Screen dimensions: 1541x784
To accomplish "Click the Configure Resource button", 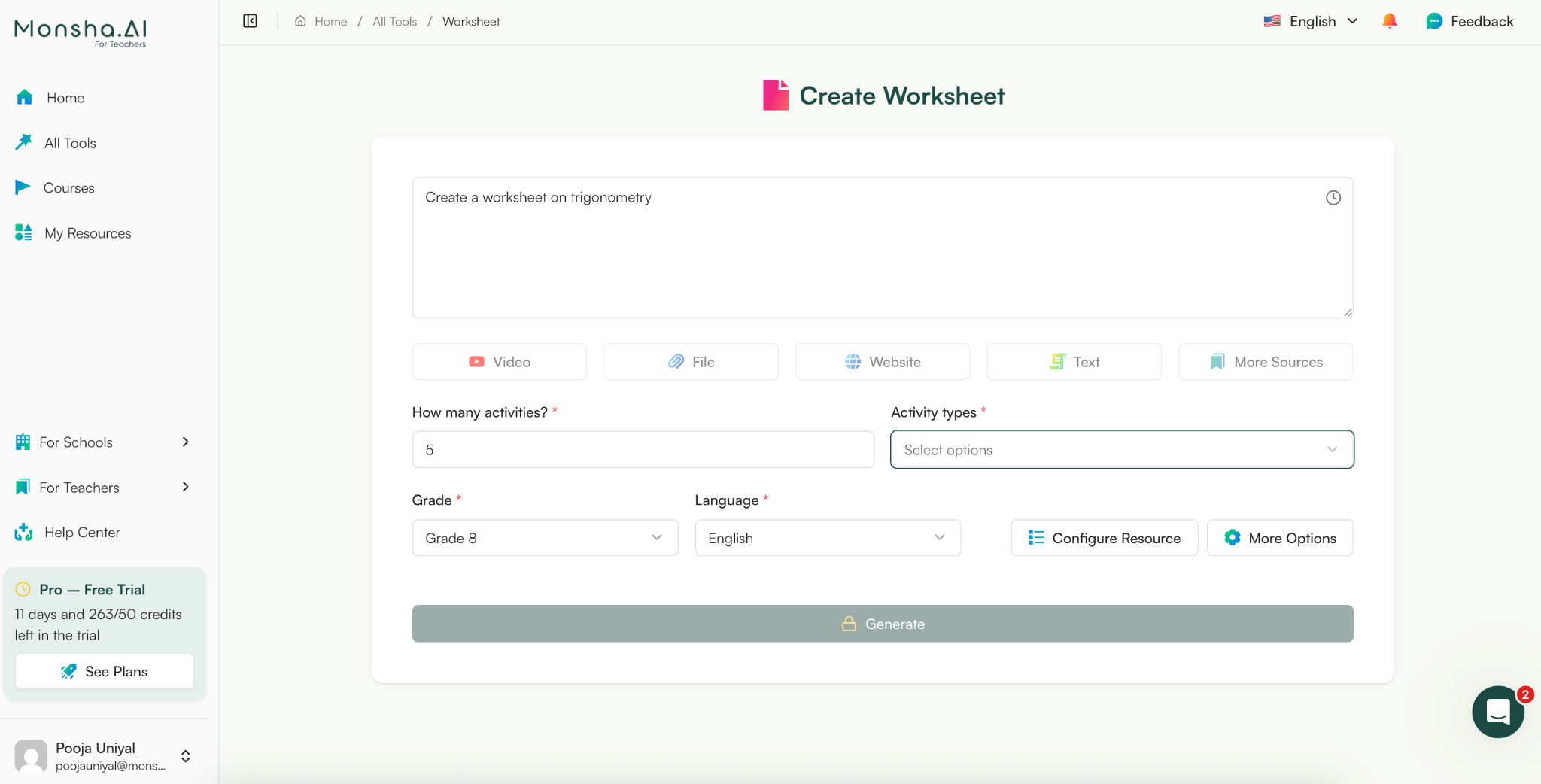I will point(1104,537).
